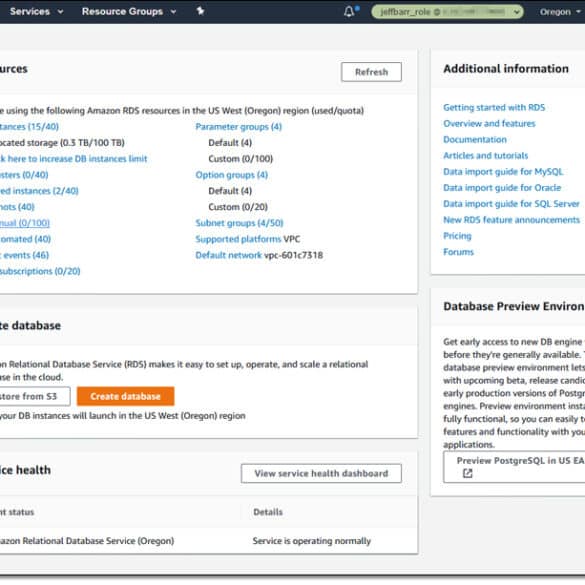Open the notifications bell icon
585x585 pixels.
[x=350, y=11]
